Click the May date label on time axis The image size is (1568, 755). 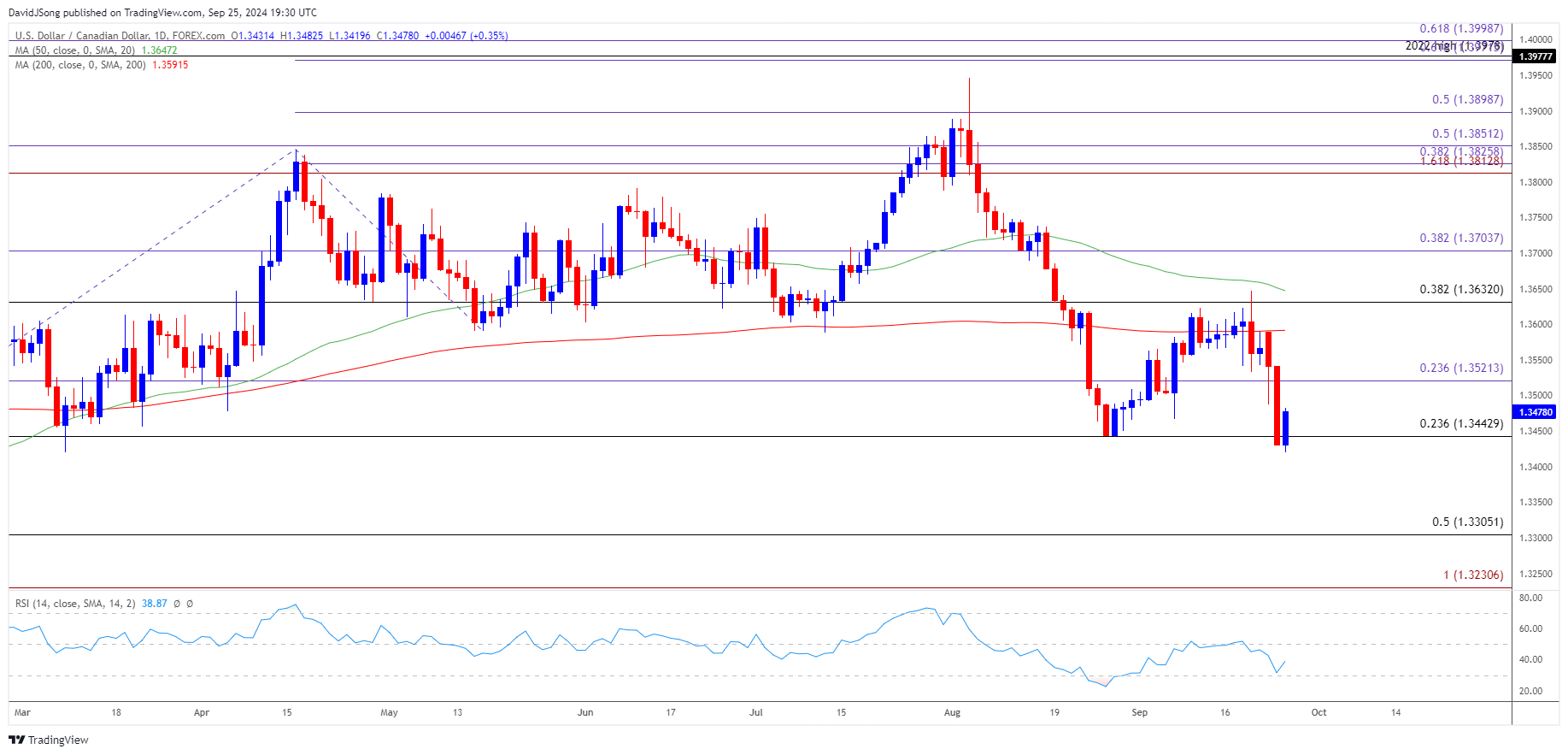click(389, 712)
